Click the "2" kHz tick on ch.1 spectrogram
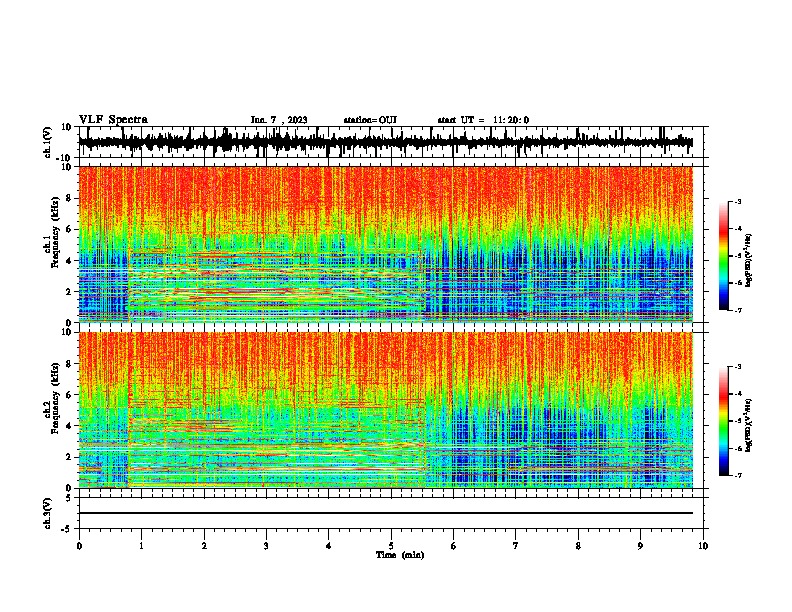The height and width of the screenshot is (612, 792). coord(69,292)
